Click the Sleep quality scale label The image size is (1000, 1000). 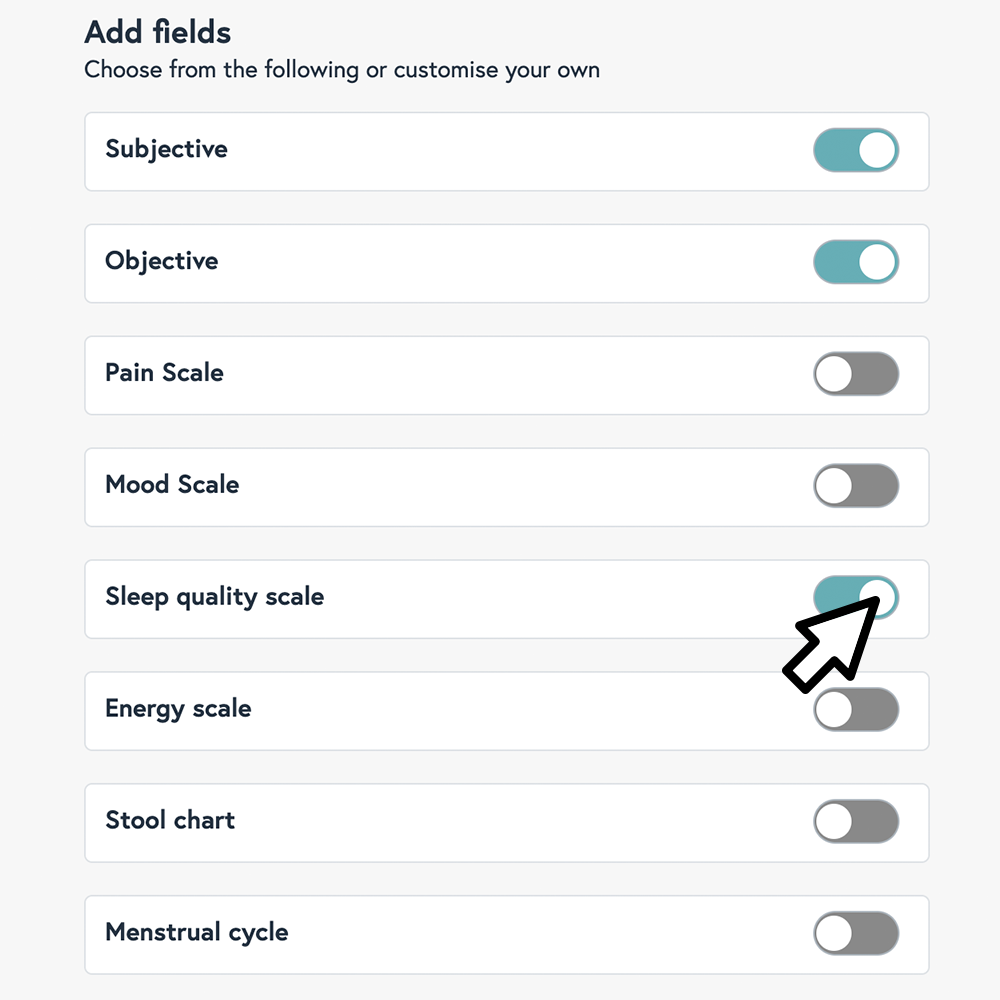(x=214, y=598)
